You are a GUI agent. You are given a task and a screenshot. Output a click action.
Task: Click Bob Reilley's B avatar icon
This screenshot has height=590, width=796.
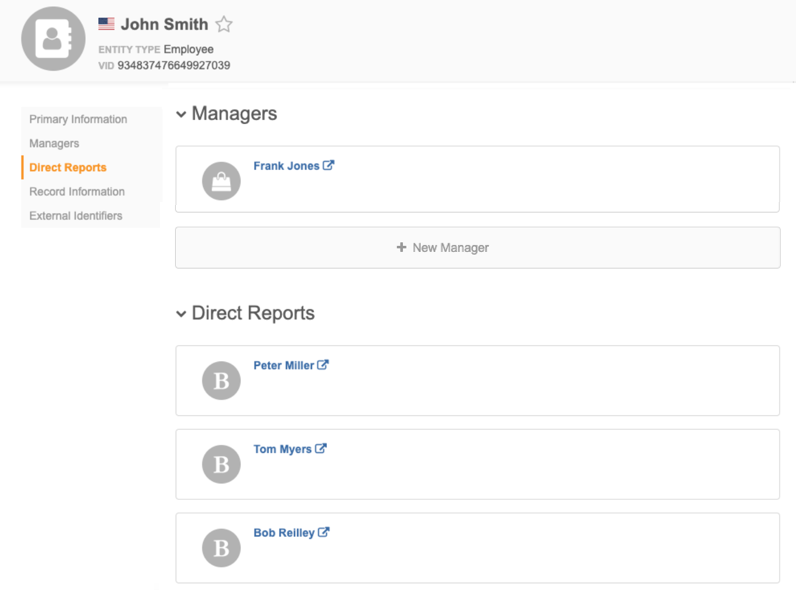click(x=221, y=548)
